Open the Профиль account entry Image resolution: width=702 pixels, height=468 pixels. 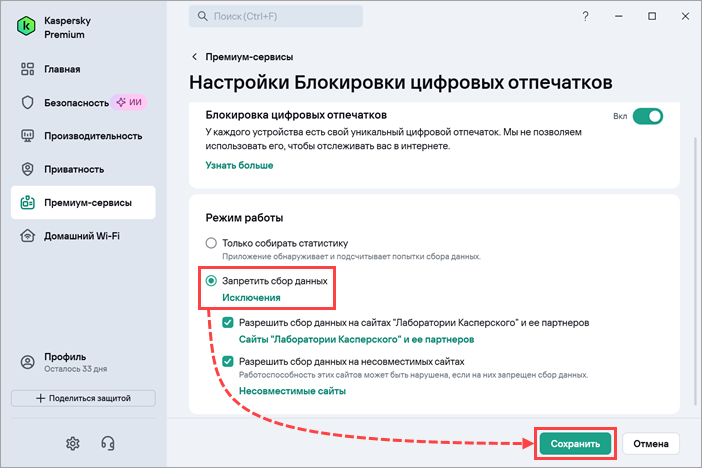point(65,362)
